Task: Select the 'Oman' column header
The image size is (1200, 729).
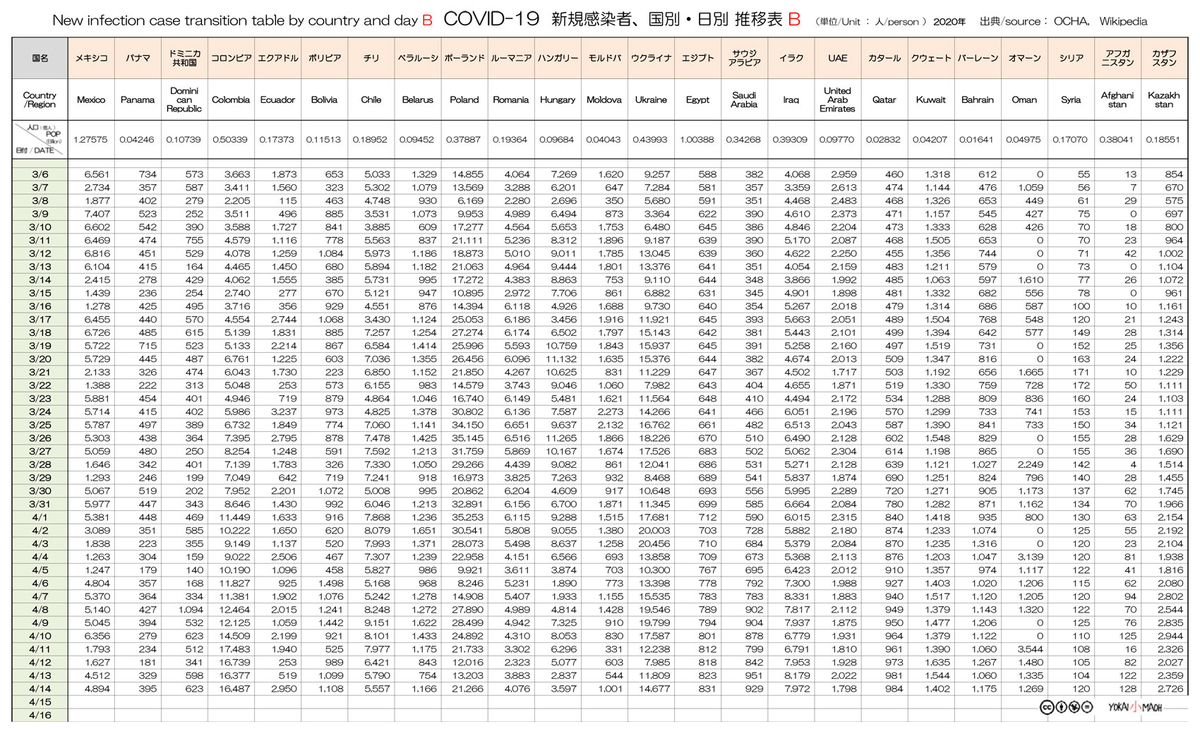Action: pos(1024,100)
